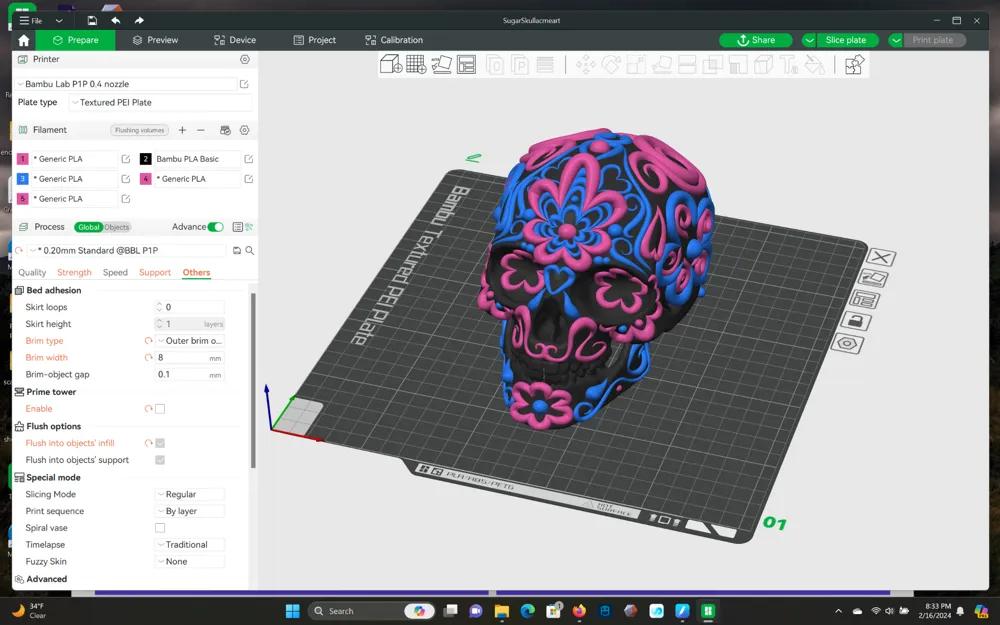Image resolution: width=1000 pixels, height=625 pixels.
Task: Click the Save disk icon in title bar
Action: coord(92,20)
